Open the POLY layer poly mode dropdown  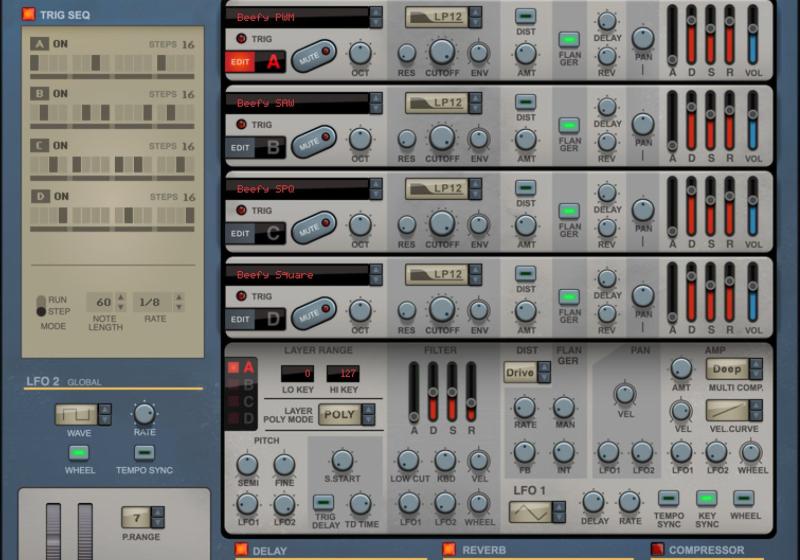pyautogui.click(x=347, y=415)
